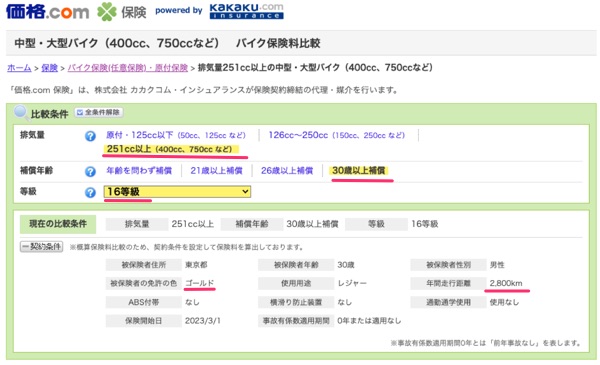
Task: Click the 価格.com logo
Action: (47, 11)
